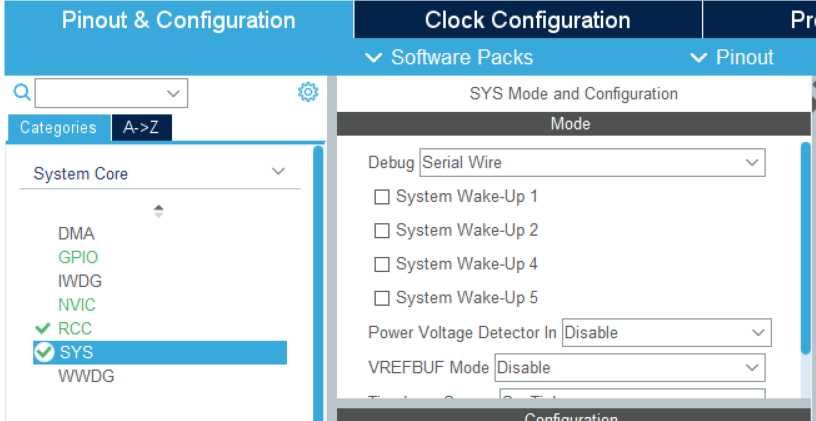Click the sort arrows above DMA
The height and width of the screenshot is (421, 816).
(x=158, y=211)
